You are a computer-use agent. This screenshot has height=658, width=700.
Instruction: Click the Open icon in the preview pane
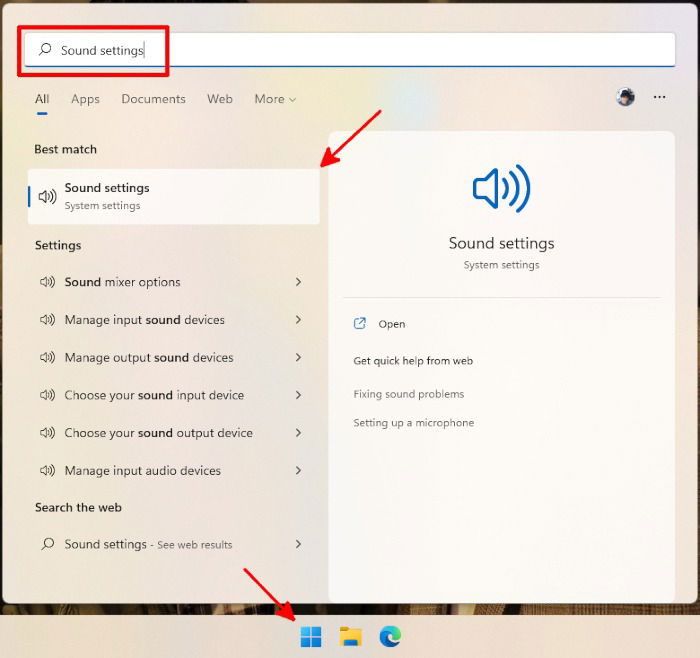pos(360,323)
